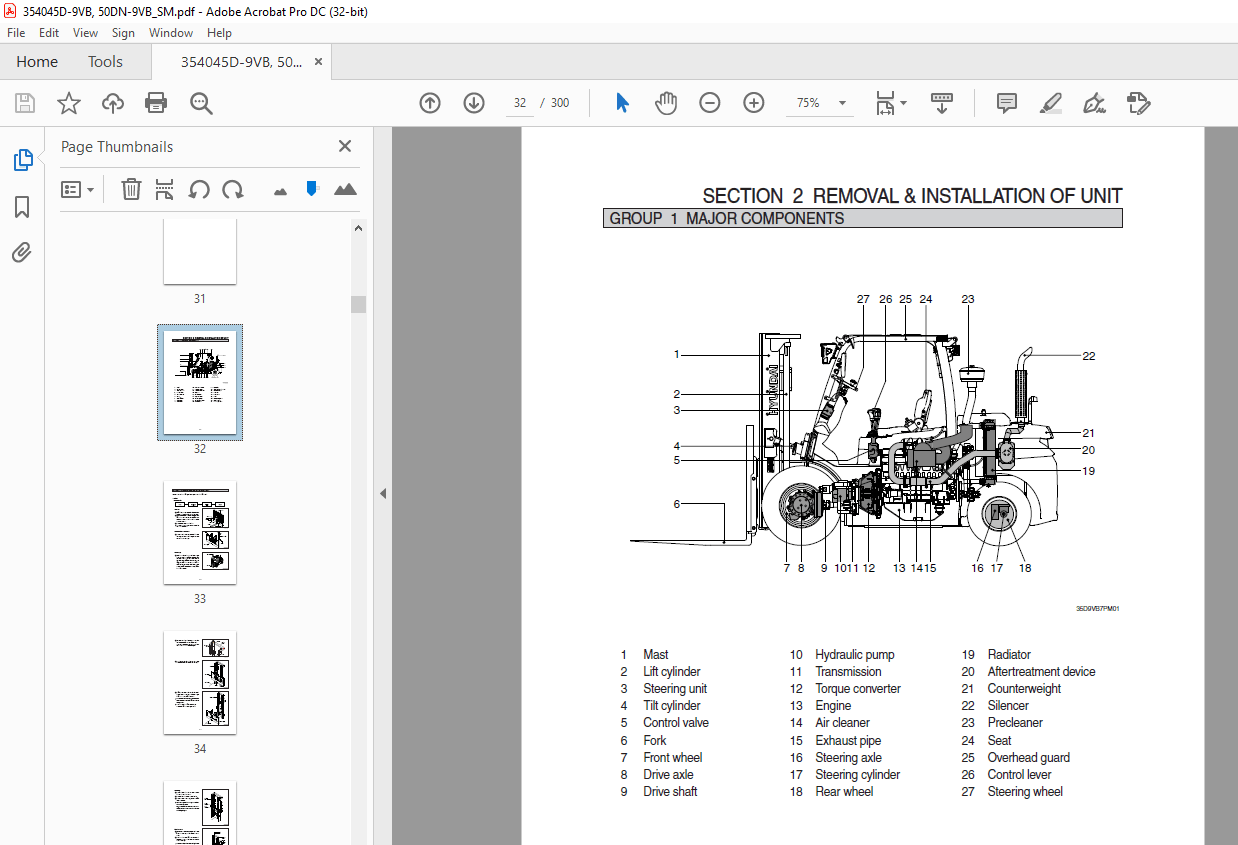Viewport: 1238px width, 845px height.
Task: Switch to the Tools tab
Action: [104, 61]
